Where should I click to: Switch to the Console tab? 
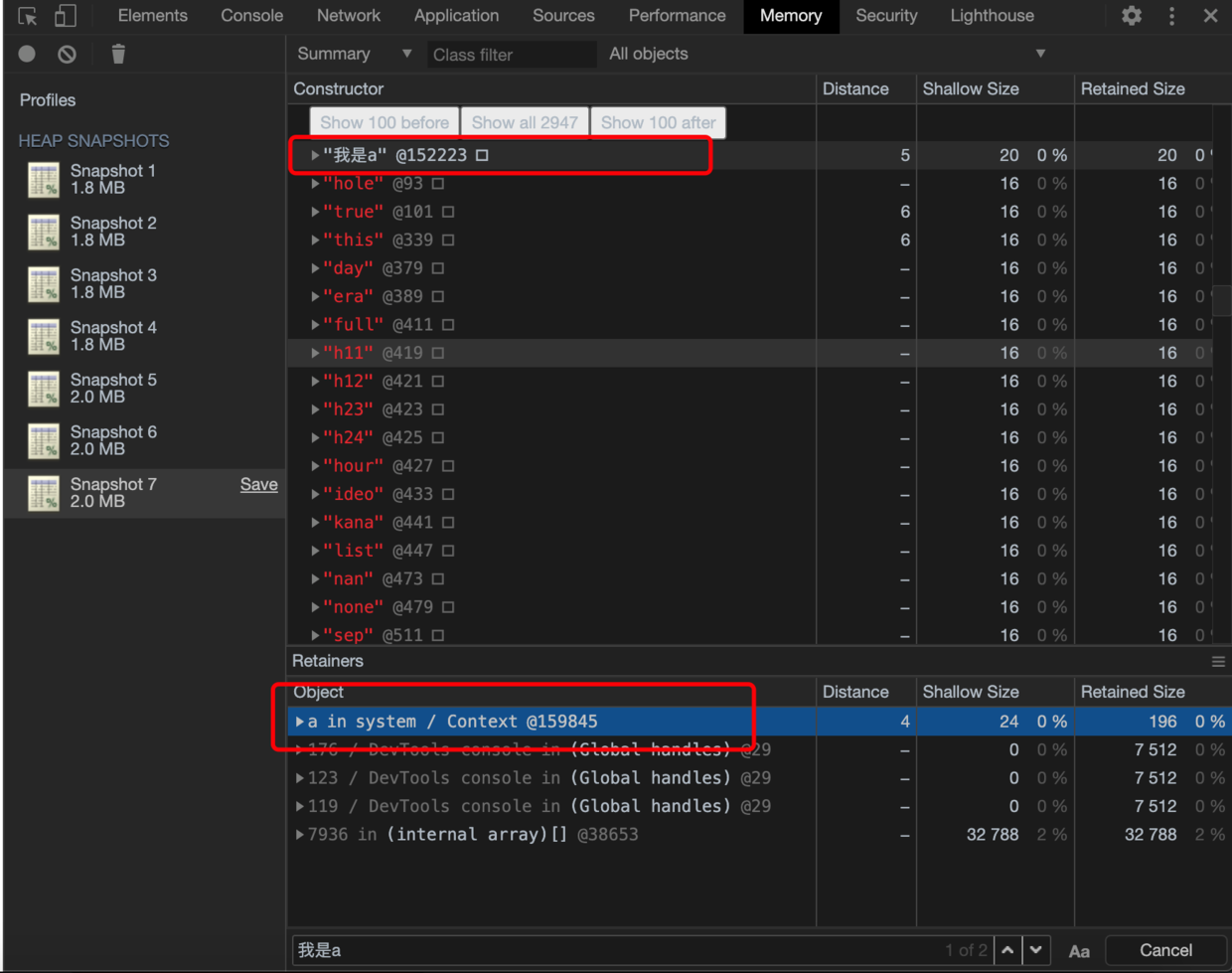point(251,16)
